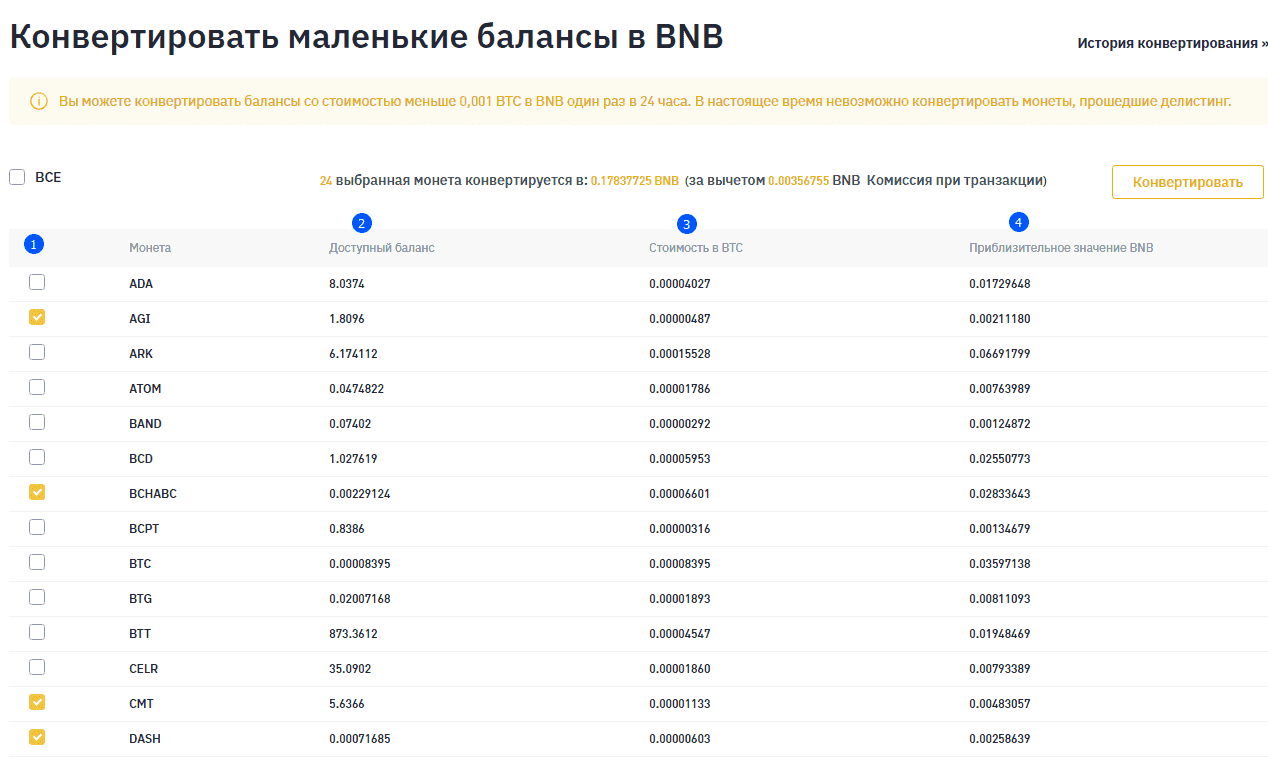Uncheck the AGI coin checkbox

pos(37,318)
